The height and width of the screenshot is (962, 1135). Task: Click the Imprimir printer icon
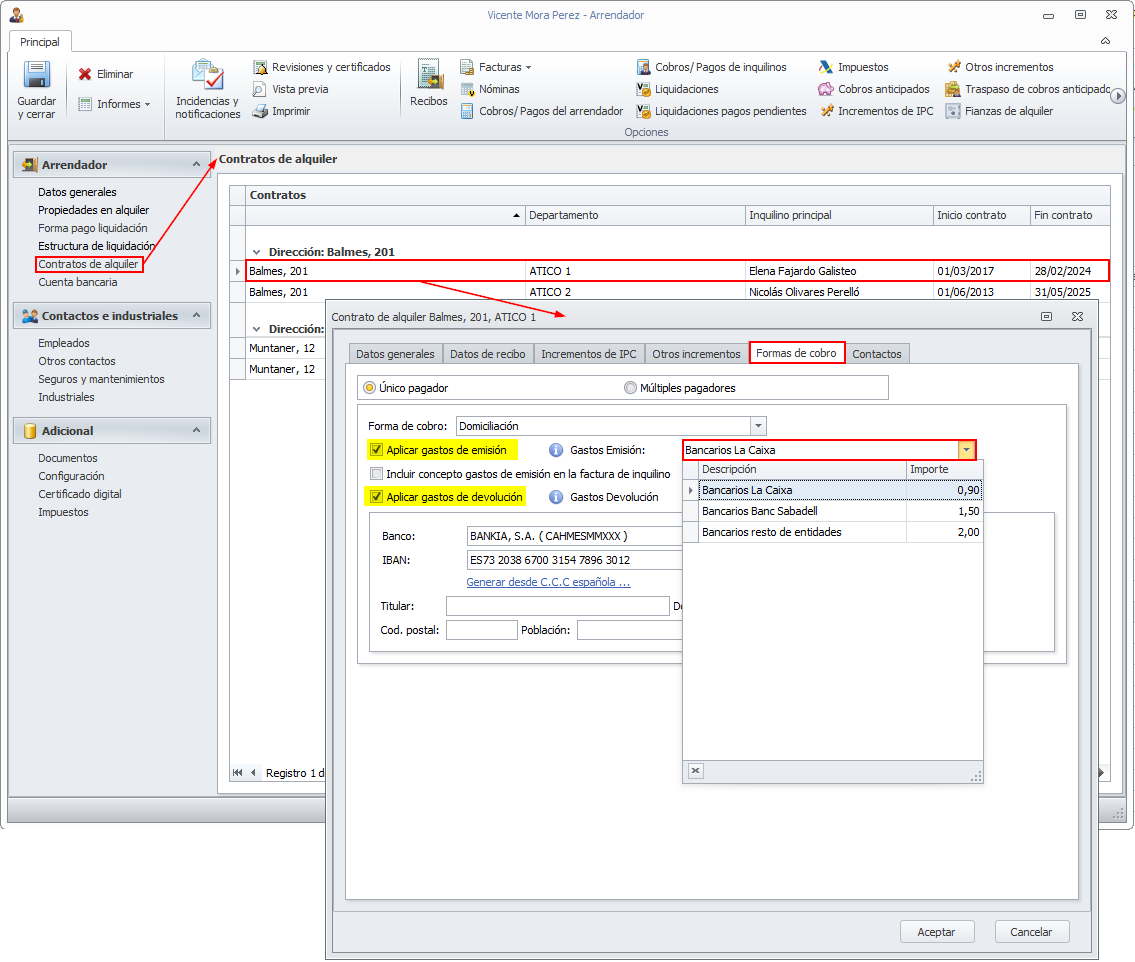click(x=260, y=111)
